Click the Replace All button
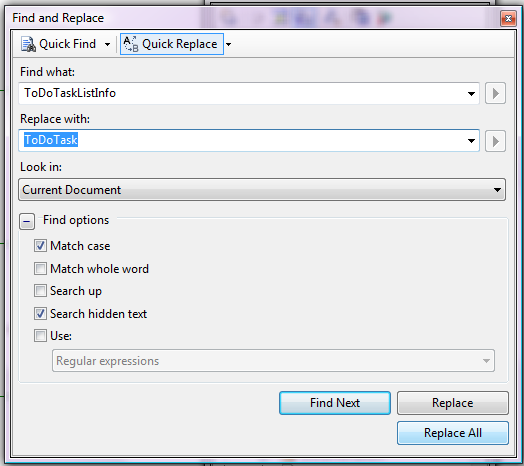The image size is (524, 466). tap(453, 433)
